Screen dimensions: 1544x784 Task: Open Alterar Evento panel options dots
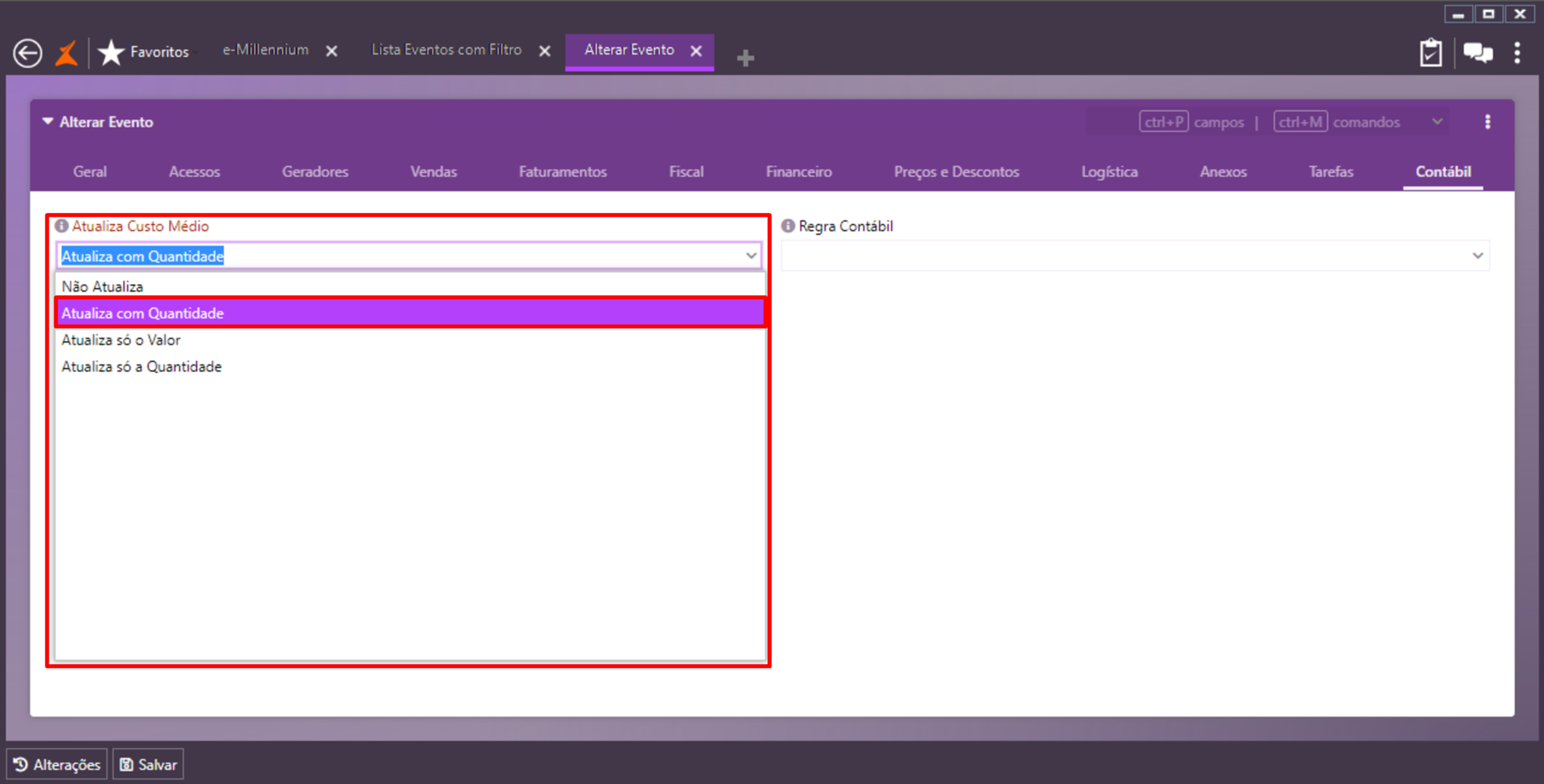coord(1488,122)
